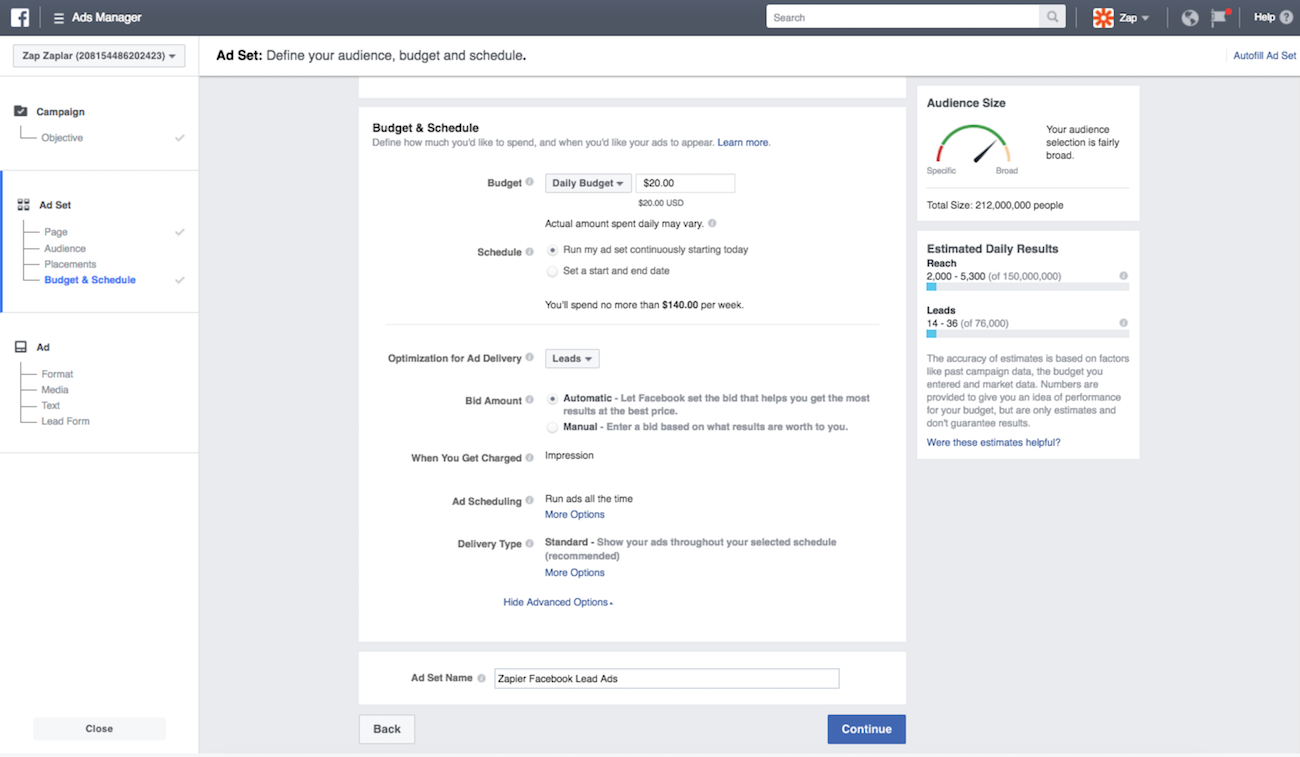Click the Autofill Ad Set link
The image size is (1300, 757).
pyautogui.click(x=1265, y=56)
